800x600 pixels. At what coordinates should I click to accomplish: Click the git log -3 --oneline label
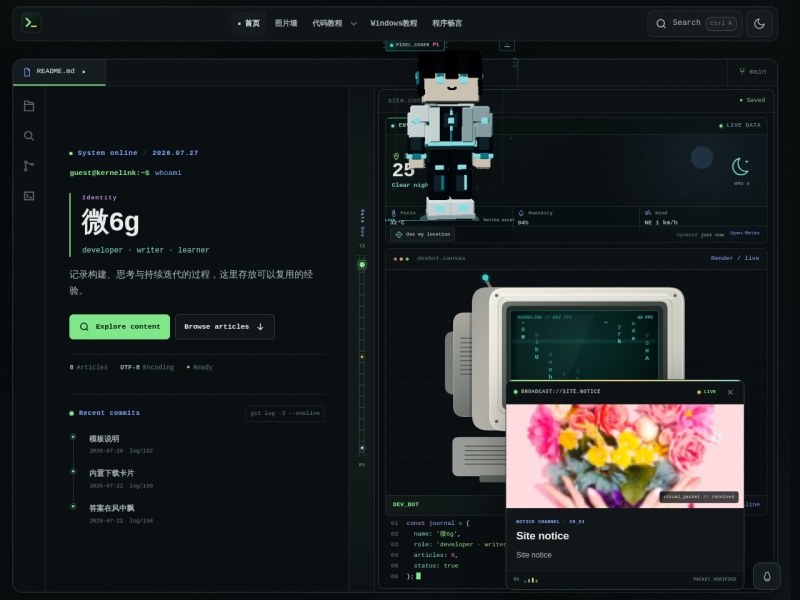click(x=285, y=413)
